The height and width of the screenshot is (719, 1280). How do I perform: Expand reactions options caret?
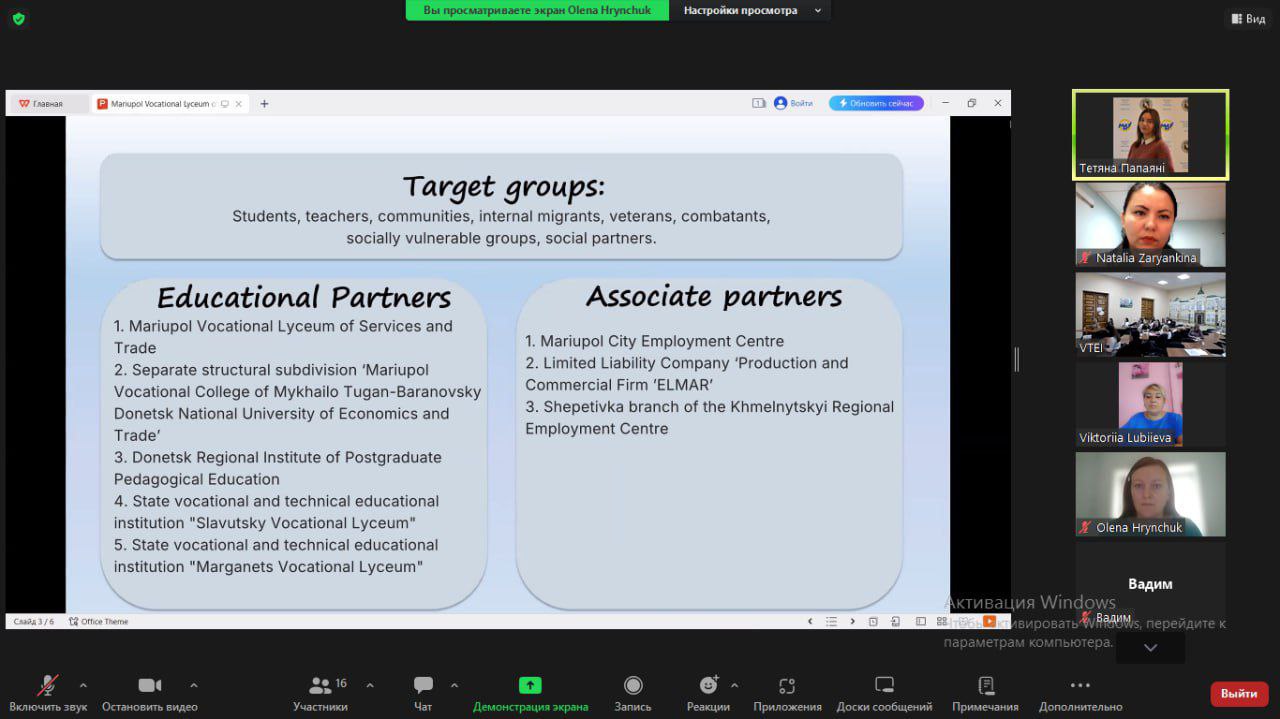[x=735, y=685]
